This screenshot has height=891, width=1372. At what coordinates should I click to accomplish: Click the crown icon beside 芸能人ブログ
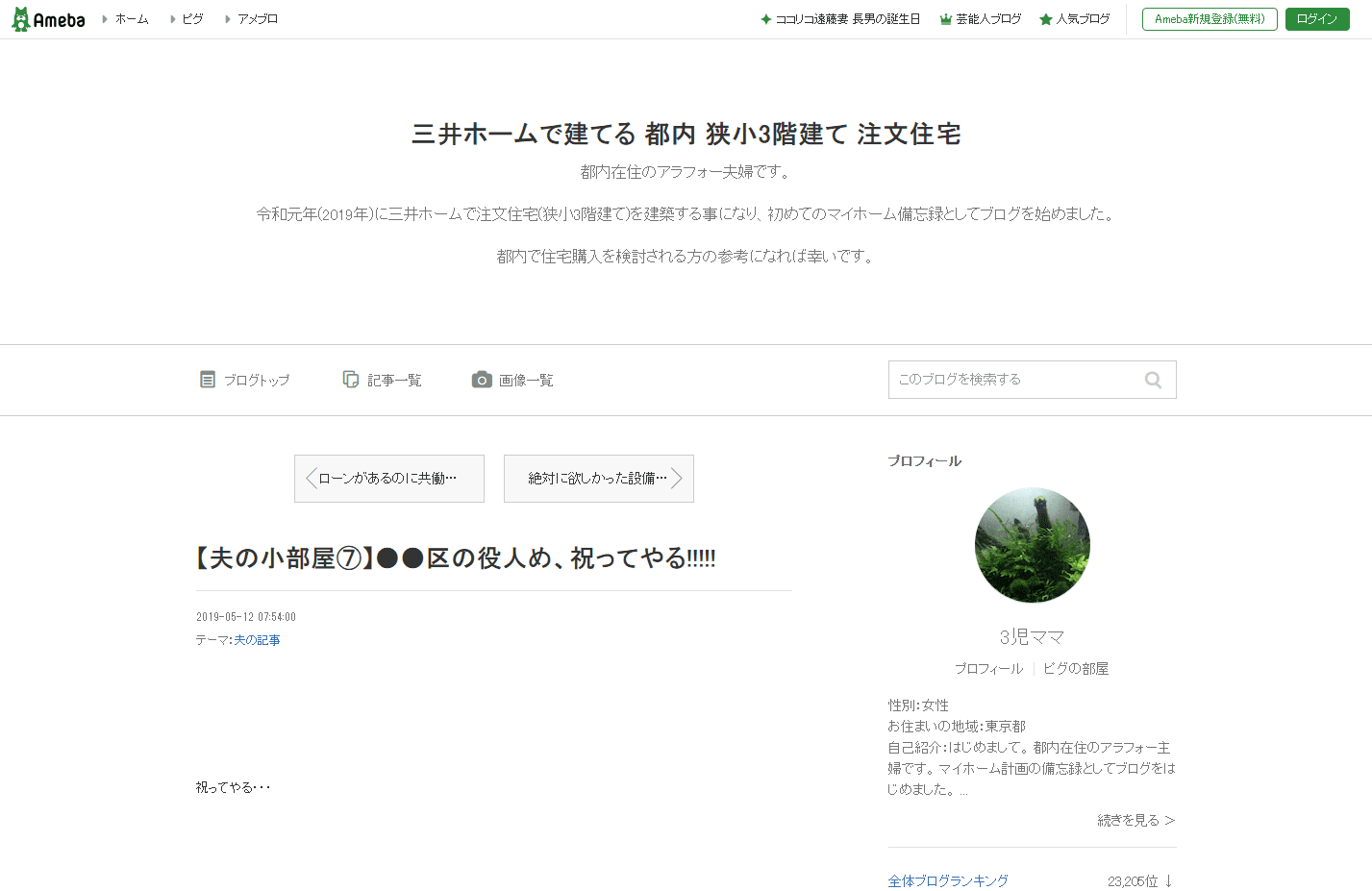pos(945,19)
